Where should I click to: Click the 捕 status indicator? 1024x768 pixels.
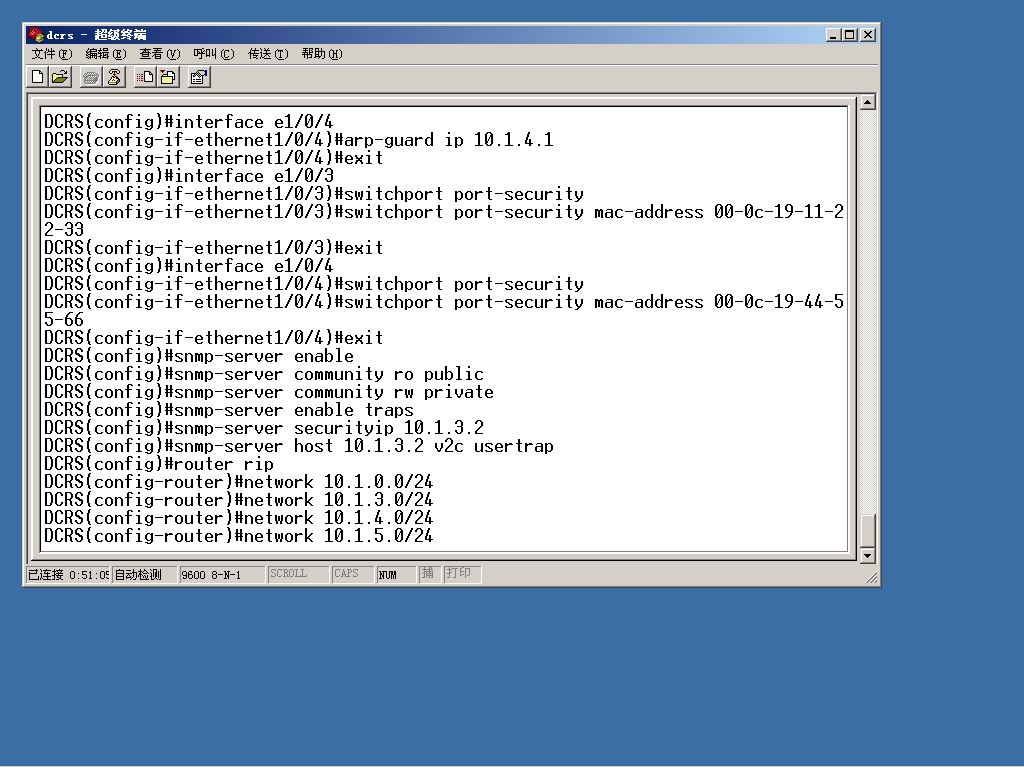(x=429, y=574)
